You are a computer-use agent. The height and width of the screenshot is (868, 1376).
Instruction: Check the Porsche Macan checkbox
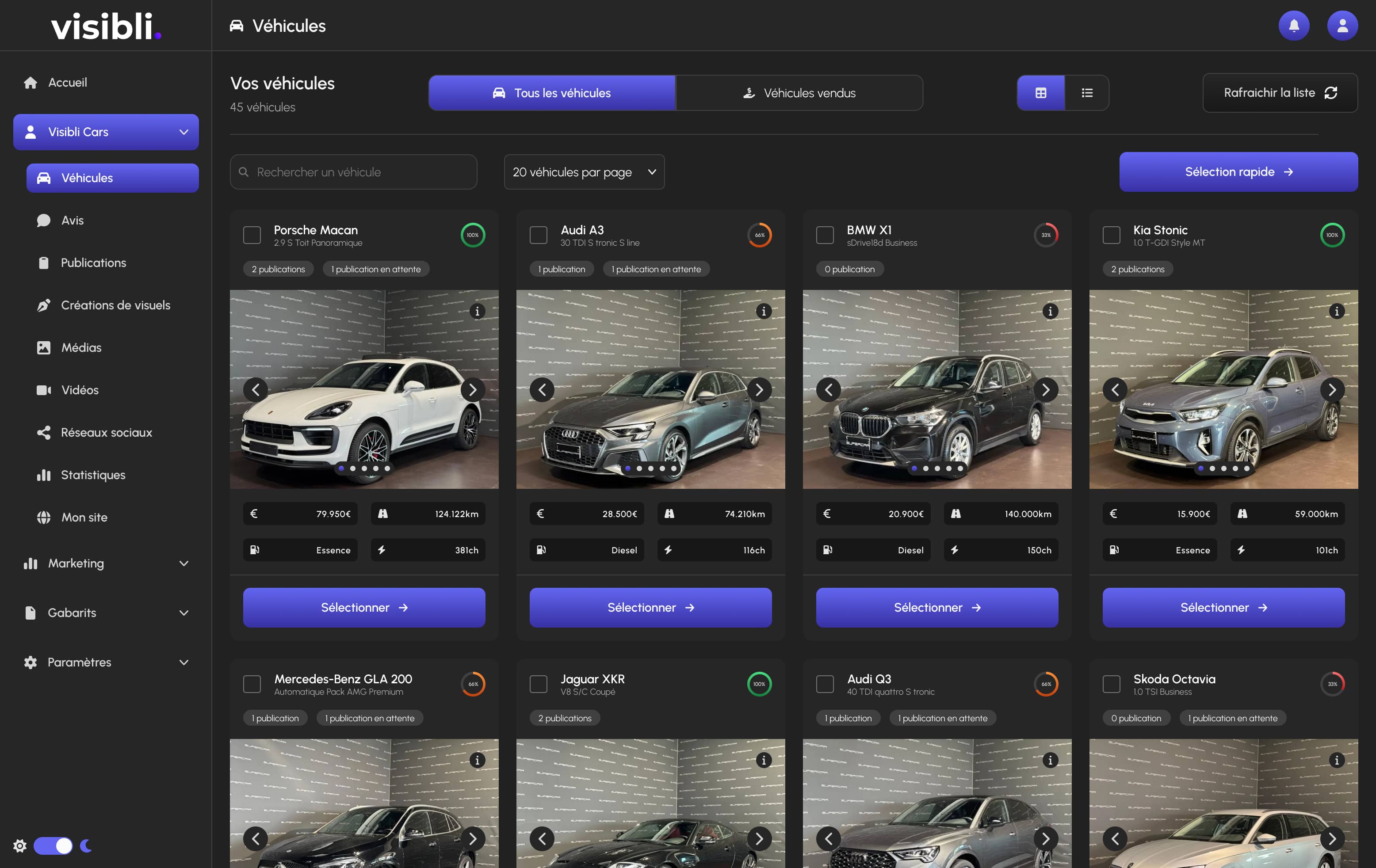252,235
